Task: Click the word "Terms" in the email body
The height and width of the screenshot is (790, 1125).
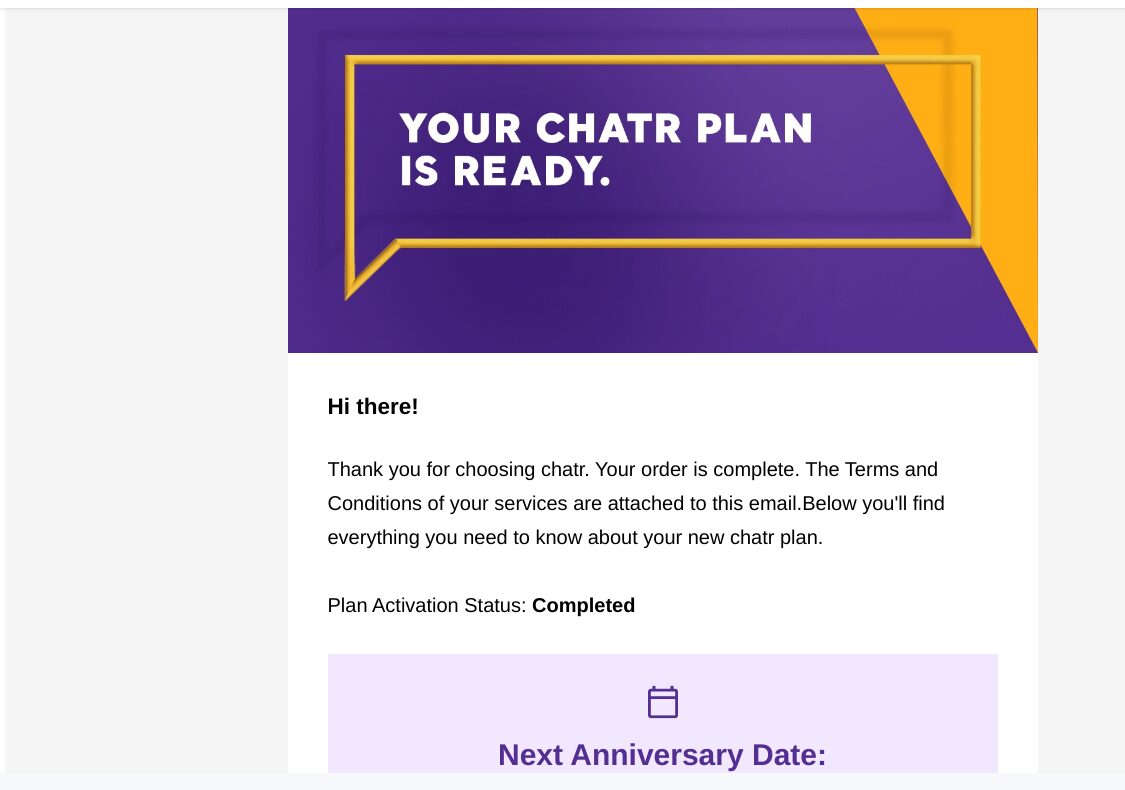Action: click(x=872, y=469)
